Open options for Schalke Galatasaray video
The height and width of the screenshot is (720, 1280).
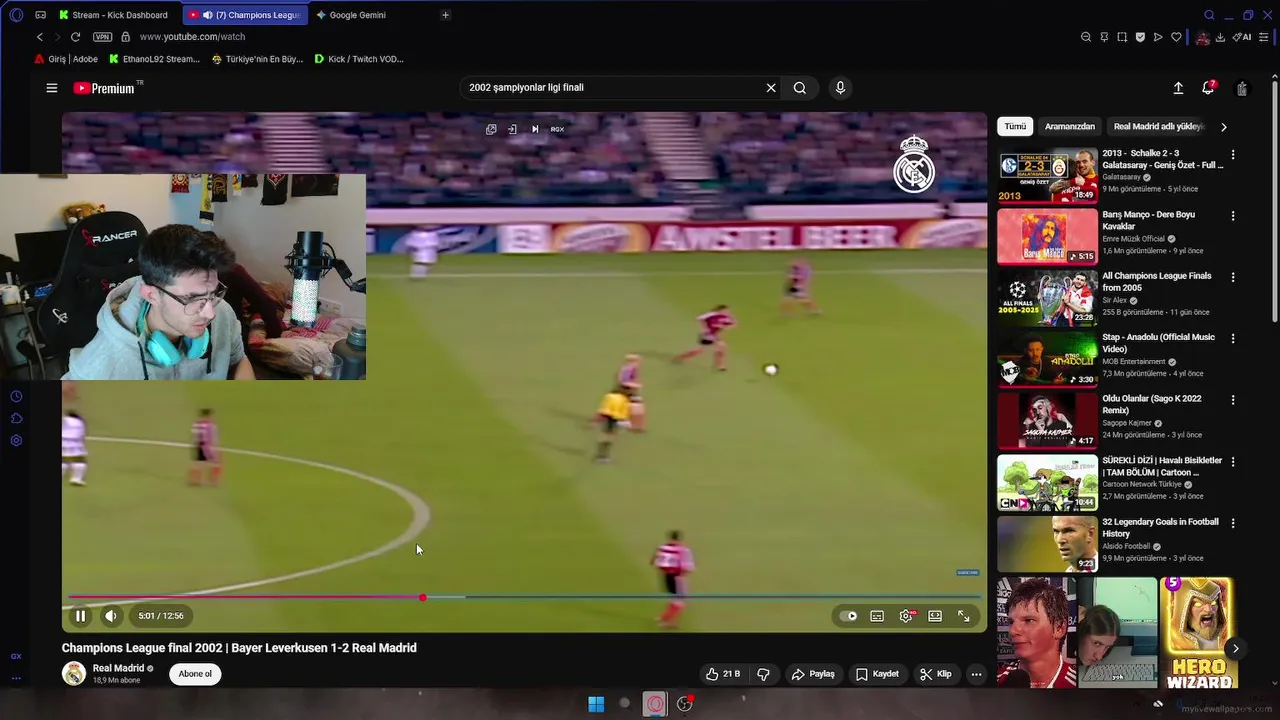[x=1233, y=155]
